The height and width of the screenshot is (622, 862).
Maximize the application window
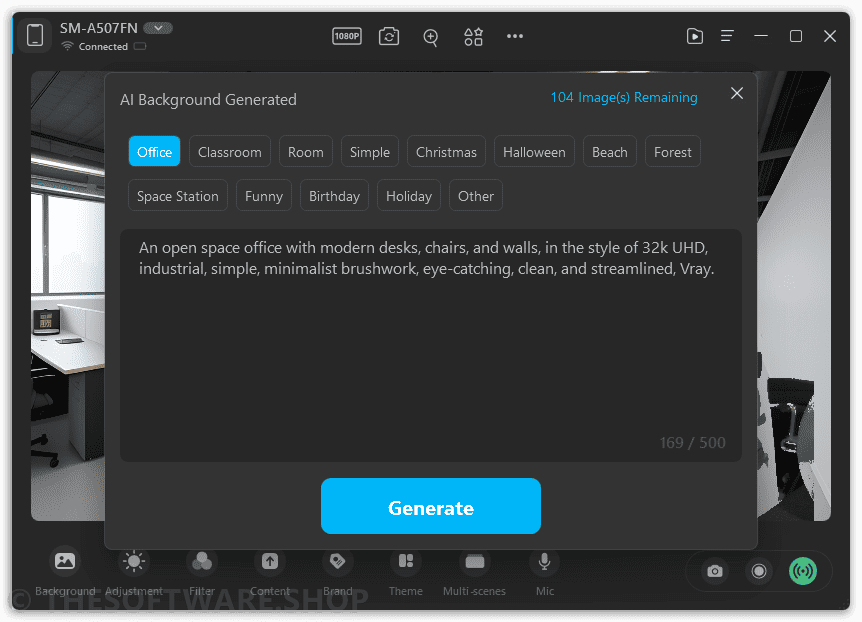pyautogui.click(x=795, y=36)
